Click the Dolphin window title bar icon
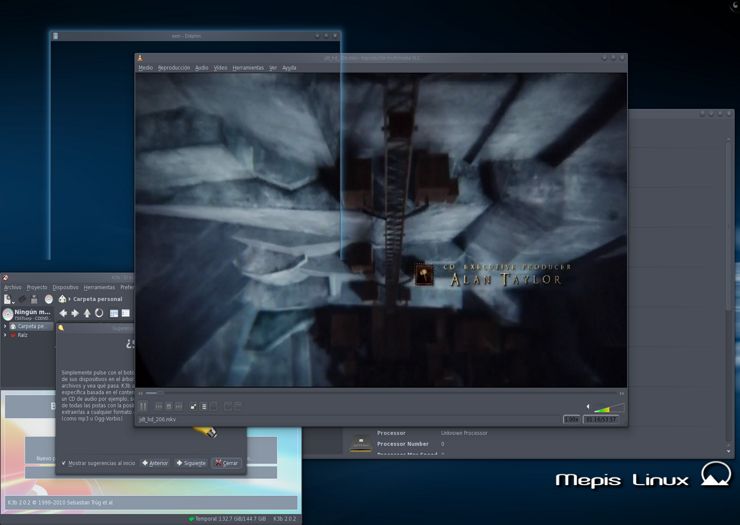Viewport: 740px width, 525px height. (55, 36)
